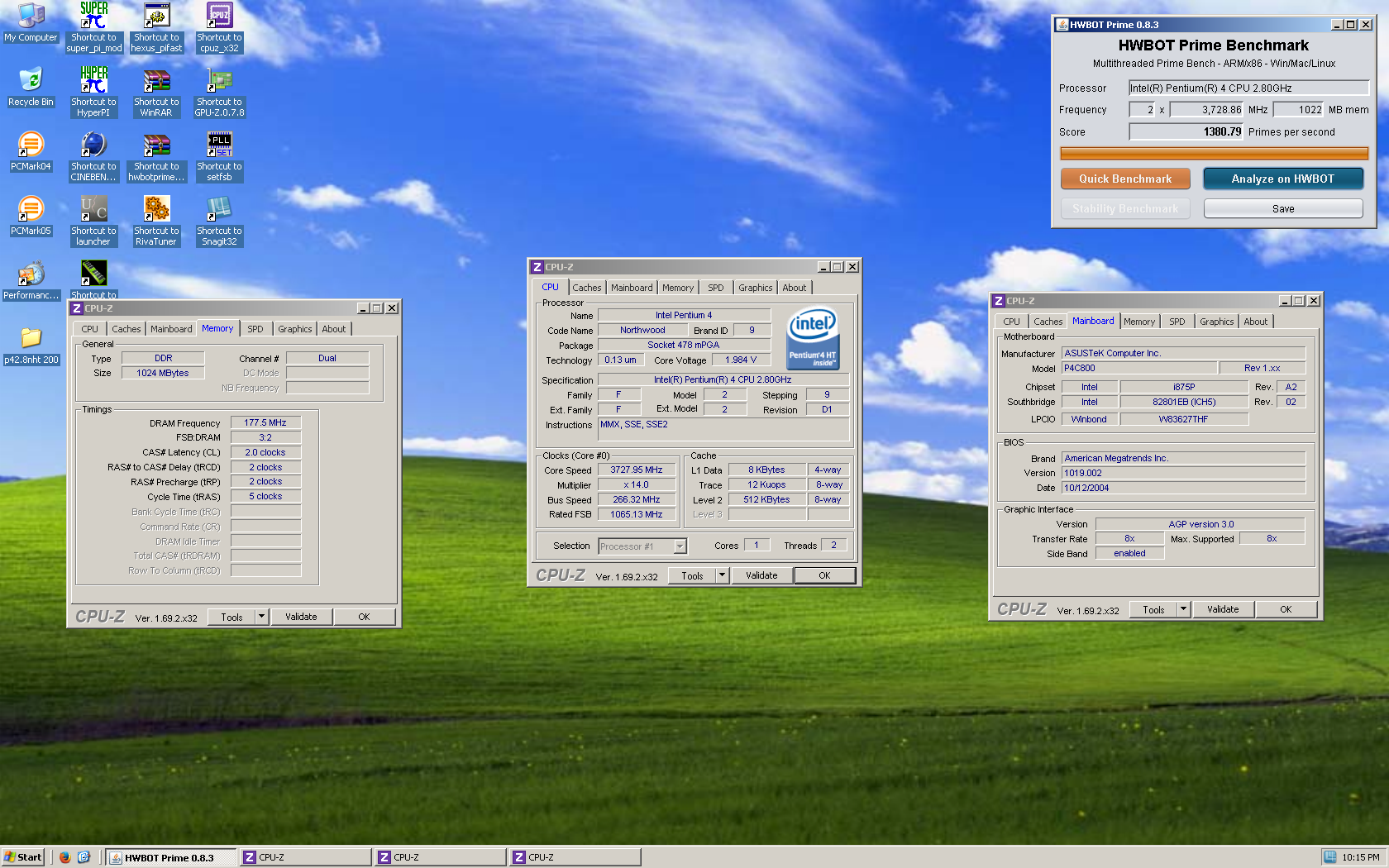The height and width of the screenshot is (868, 1389).
Task: Click the Code Name value Northwood
Action: click(x=642, y=330)
